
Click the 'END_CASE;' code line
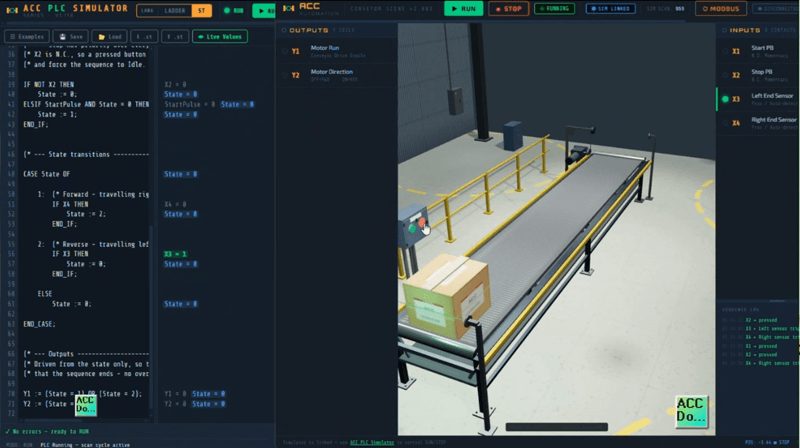click(39, 323)
